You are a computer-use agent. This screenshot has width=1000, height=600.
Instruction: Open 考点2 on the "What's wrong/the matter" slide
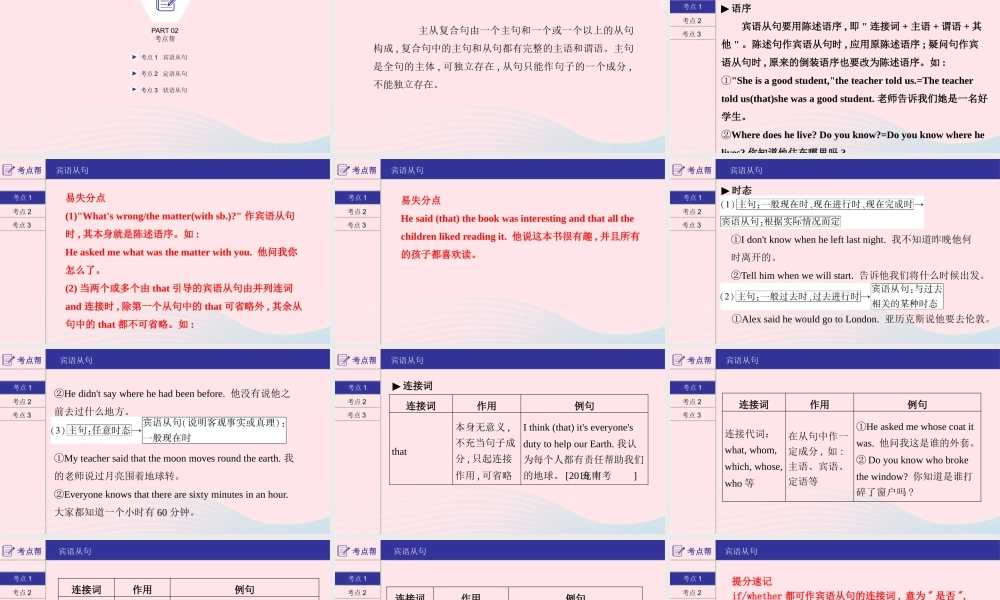[x=22, y=211]
